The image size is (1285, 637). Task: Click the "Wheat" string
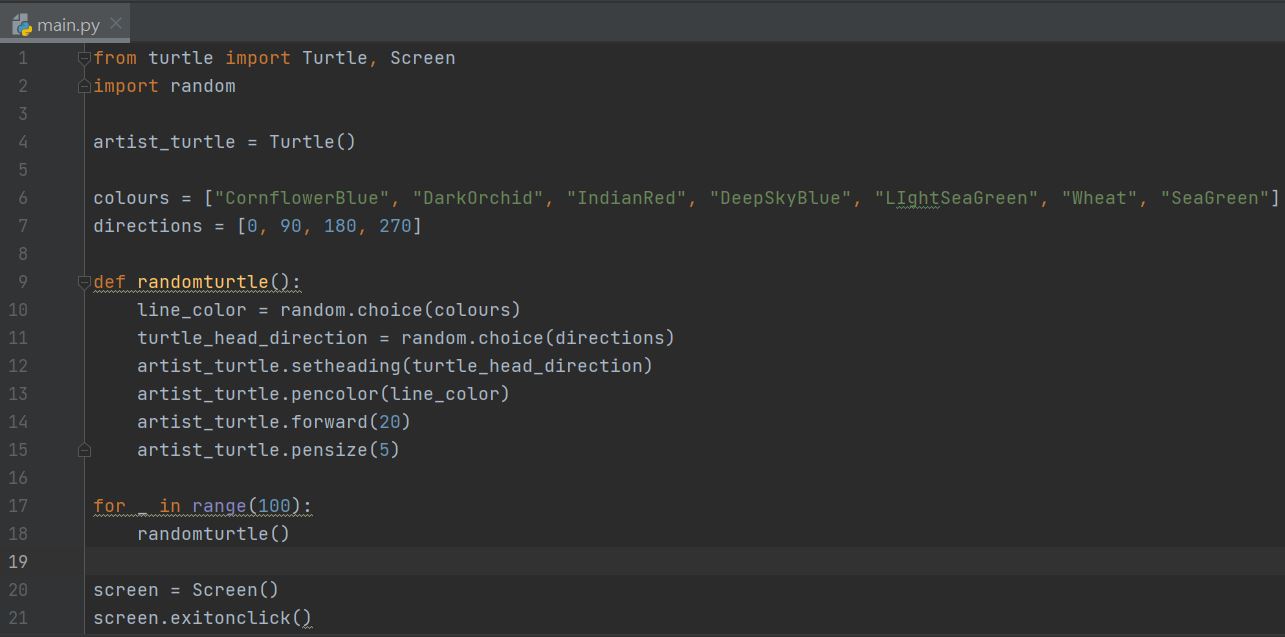1100,198
